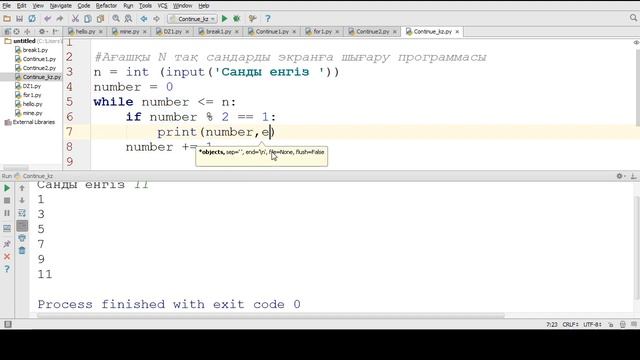The height and width of the screenshot is (360, 640).
Task: Open the Refactor menu
Action: click(106, 6)
